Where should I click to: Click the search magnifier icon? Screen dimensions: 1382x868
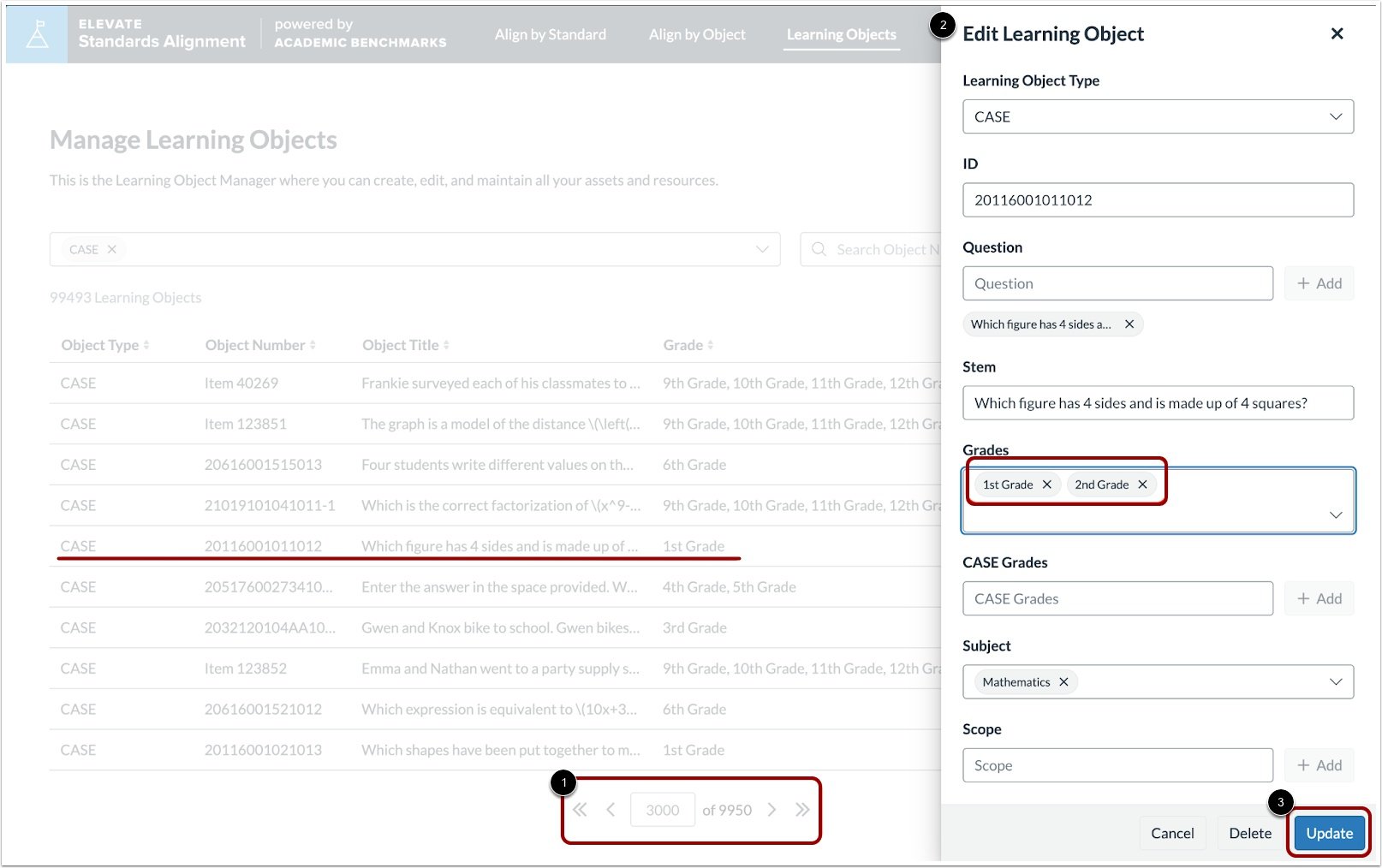point(819,249)
